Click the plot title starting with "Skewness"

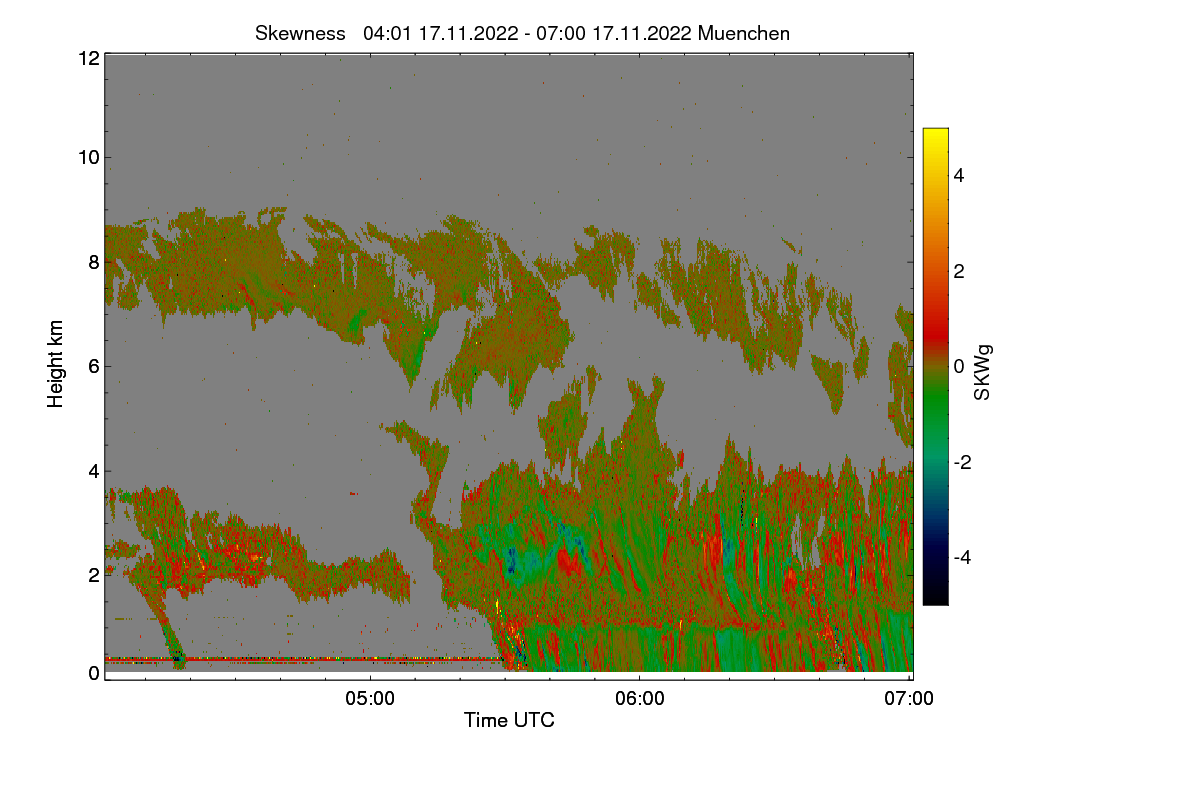522,33
